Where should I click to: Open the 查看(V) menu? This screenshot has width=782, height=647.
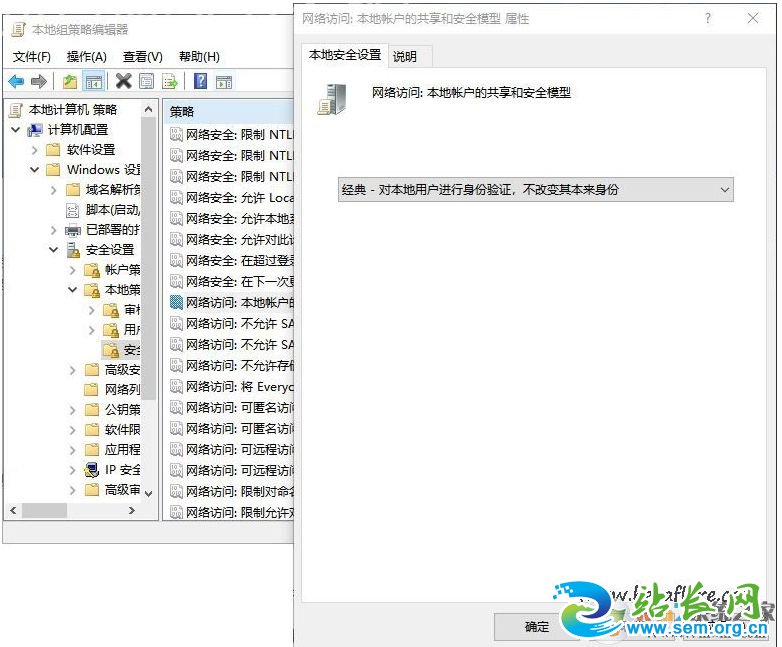(x=143, y=57)
